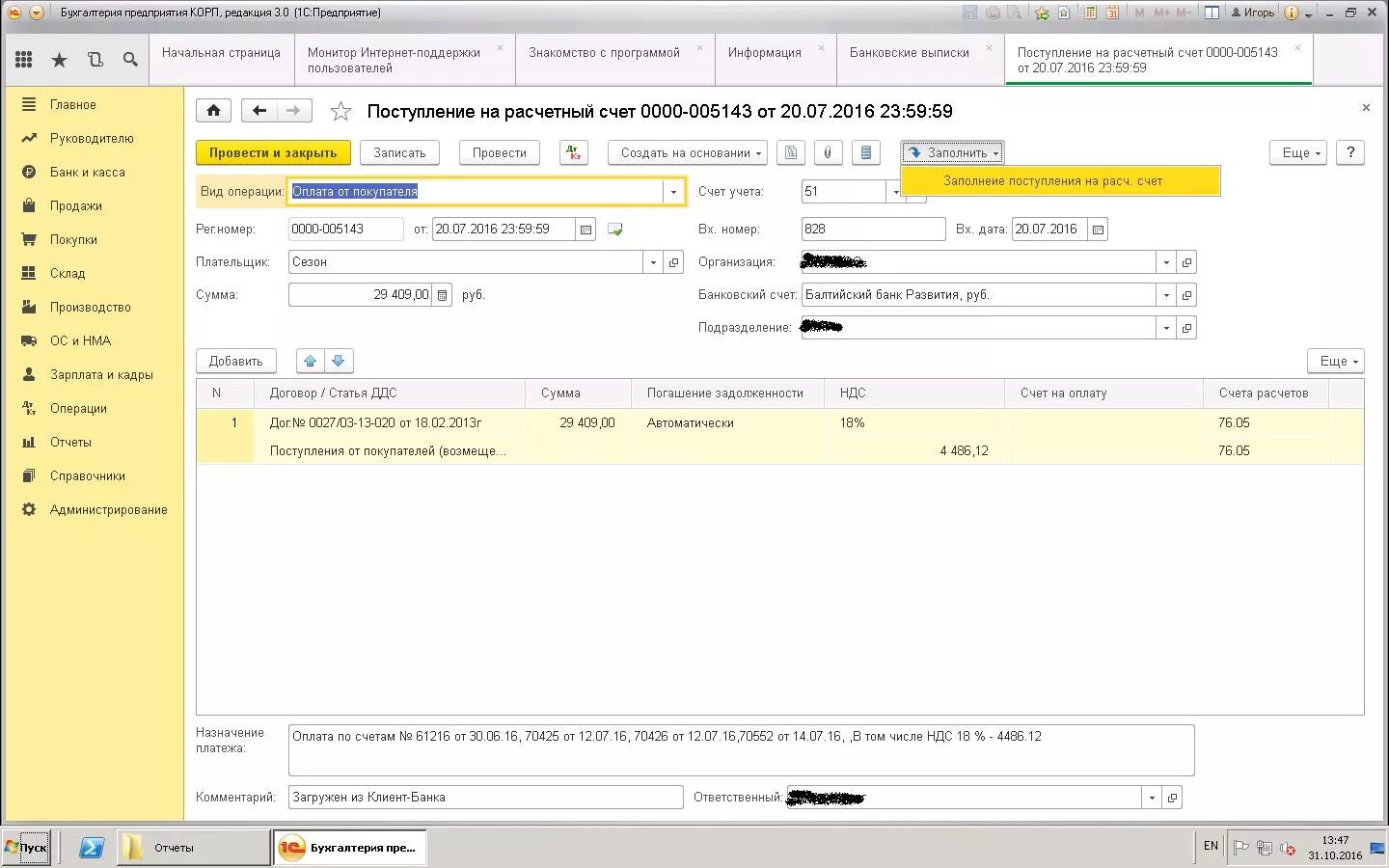The height and width of the screenshot is (868, 1389).
Task: Click EN language indicator in tray
Action: click(1211, 846)
